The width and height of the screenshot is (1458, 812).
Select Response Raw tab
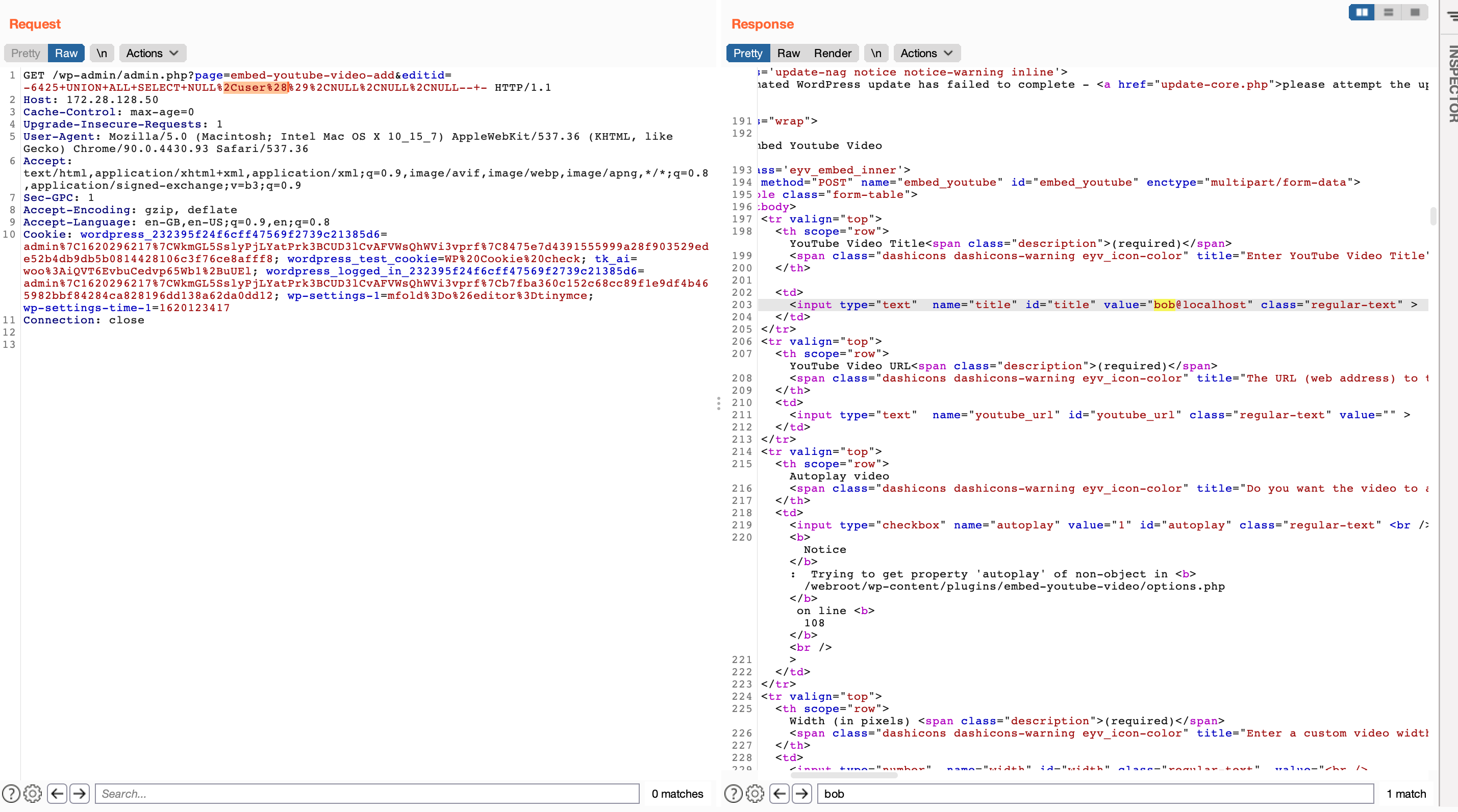click(788, 53)
